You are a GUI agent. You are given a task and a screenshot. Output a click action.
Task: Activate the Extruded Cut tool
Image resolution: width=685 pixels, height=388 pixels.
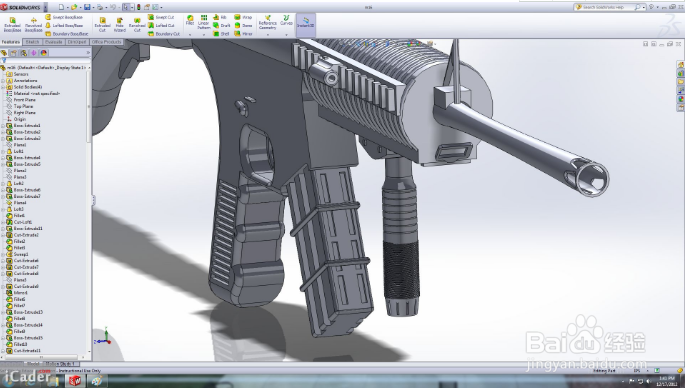click(x=102, y=24)
